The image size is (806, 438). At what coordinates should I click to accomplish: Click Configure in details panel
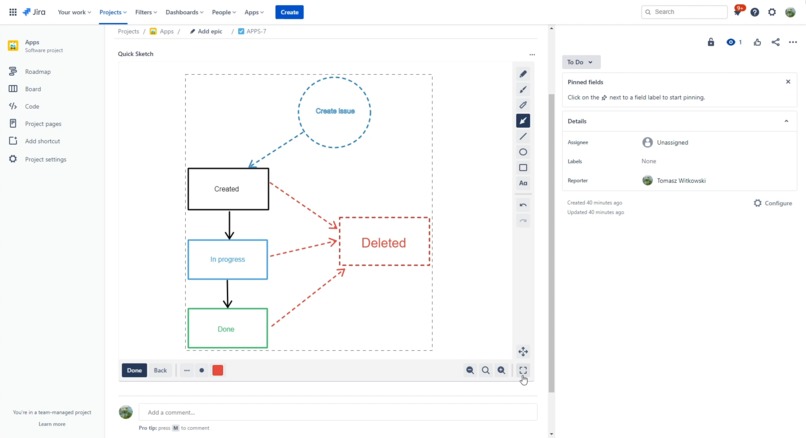pos(773,203)
